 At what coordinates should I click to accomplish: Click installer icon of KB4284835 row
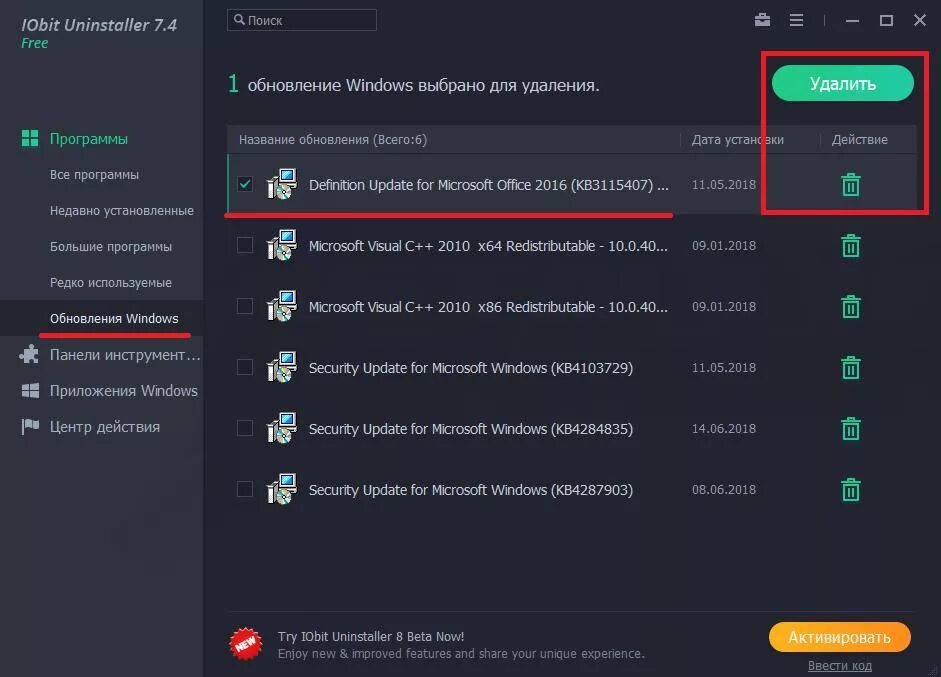(281, 428)
